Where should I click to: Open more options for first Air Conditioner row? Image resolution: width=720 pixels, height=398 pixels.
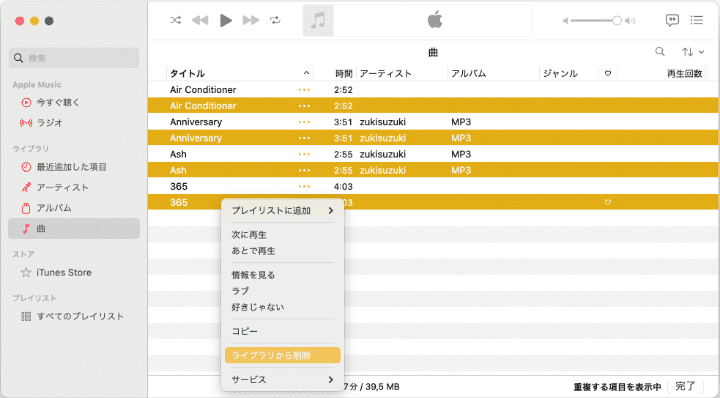click(x=304, y=90)
